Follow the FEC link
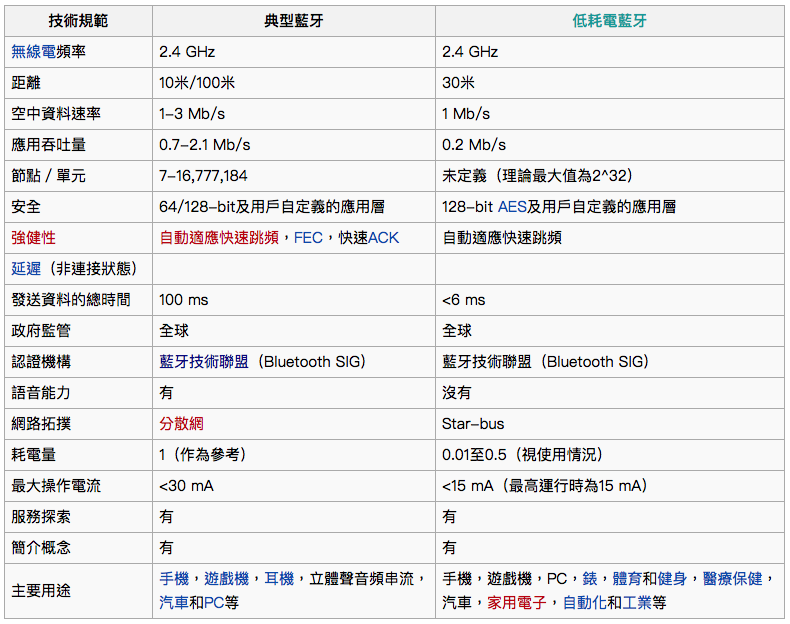Screen dimensions: 790x624 [308, 238]
